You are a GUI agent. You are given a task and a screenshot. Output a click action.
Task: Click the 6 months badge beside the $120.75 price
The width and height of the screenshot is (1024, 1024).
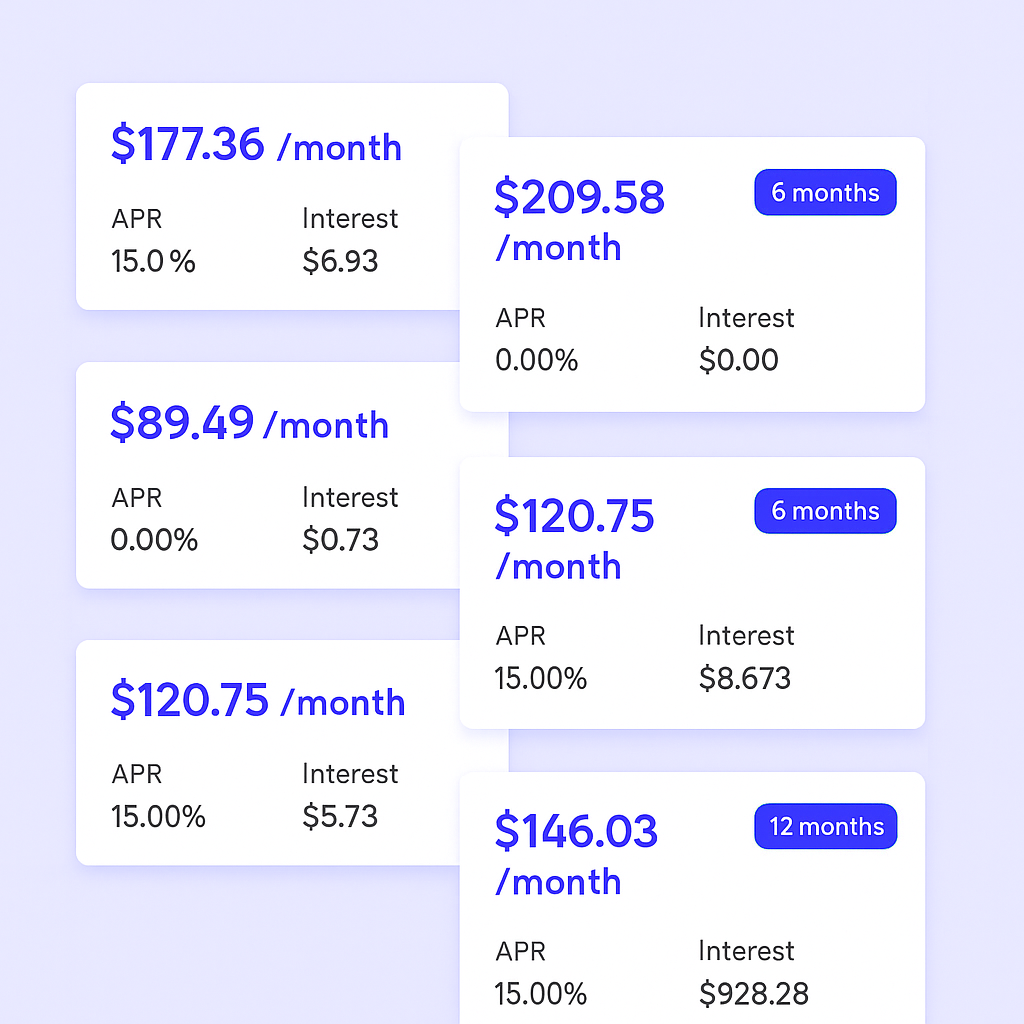pos(825,511)
